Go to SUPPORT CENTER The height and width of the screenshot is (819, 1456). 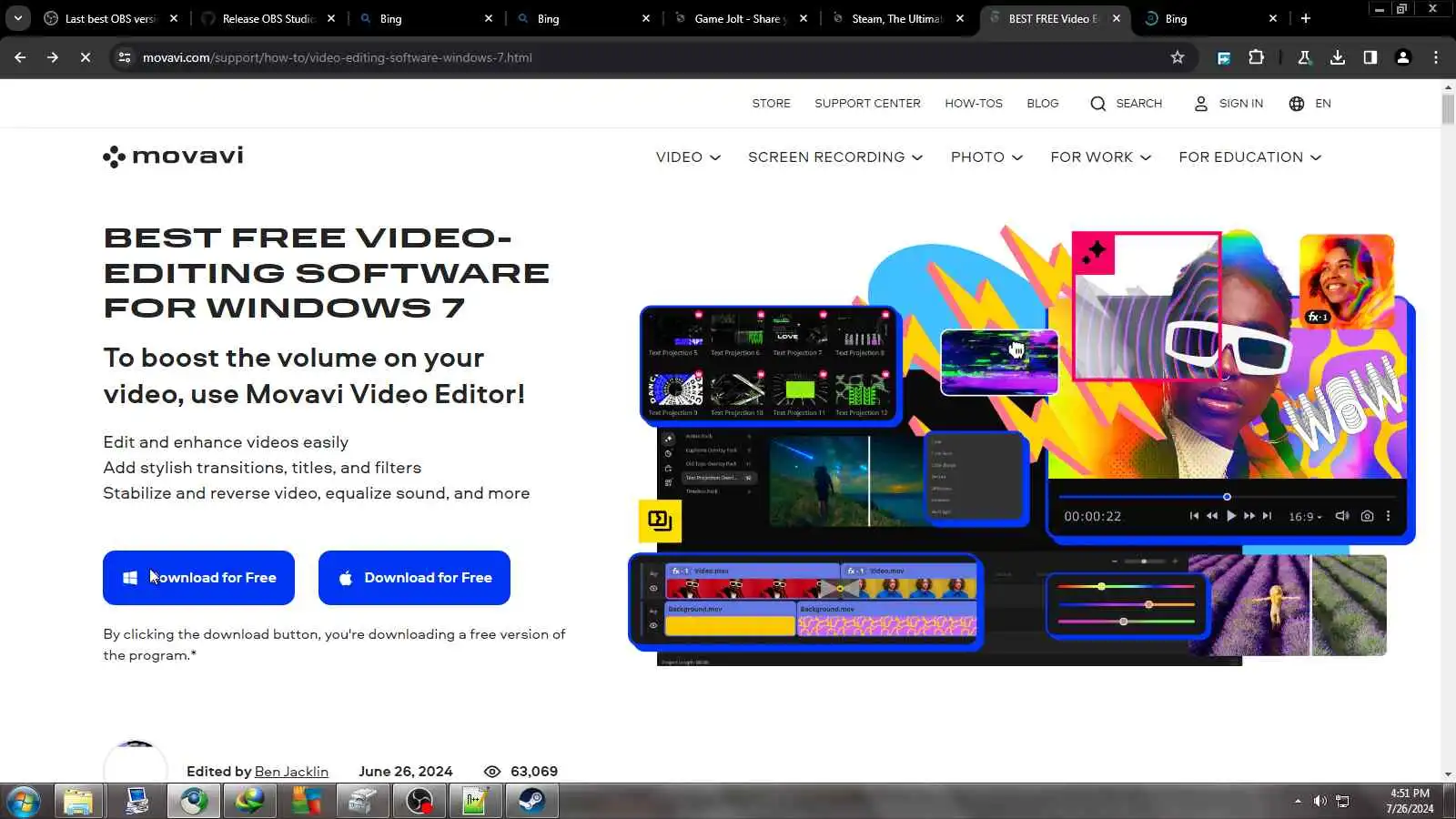point(867,104)
